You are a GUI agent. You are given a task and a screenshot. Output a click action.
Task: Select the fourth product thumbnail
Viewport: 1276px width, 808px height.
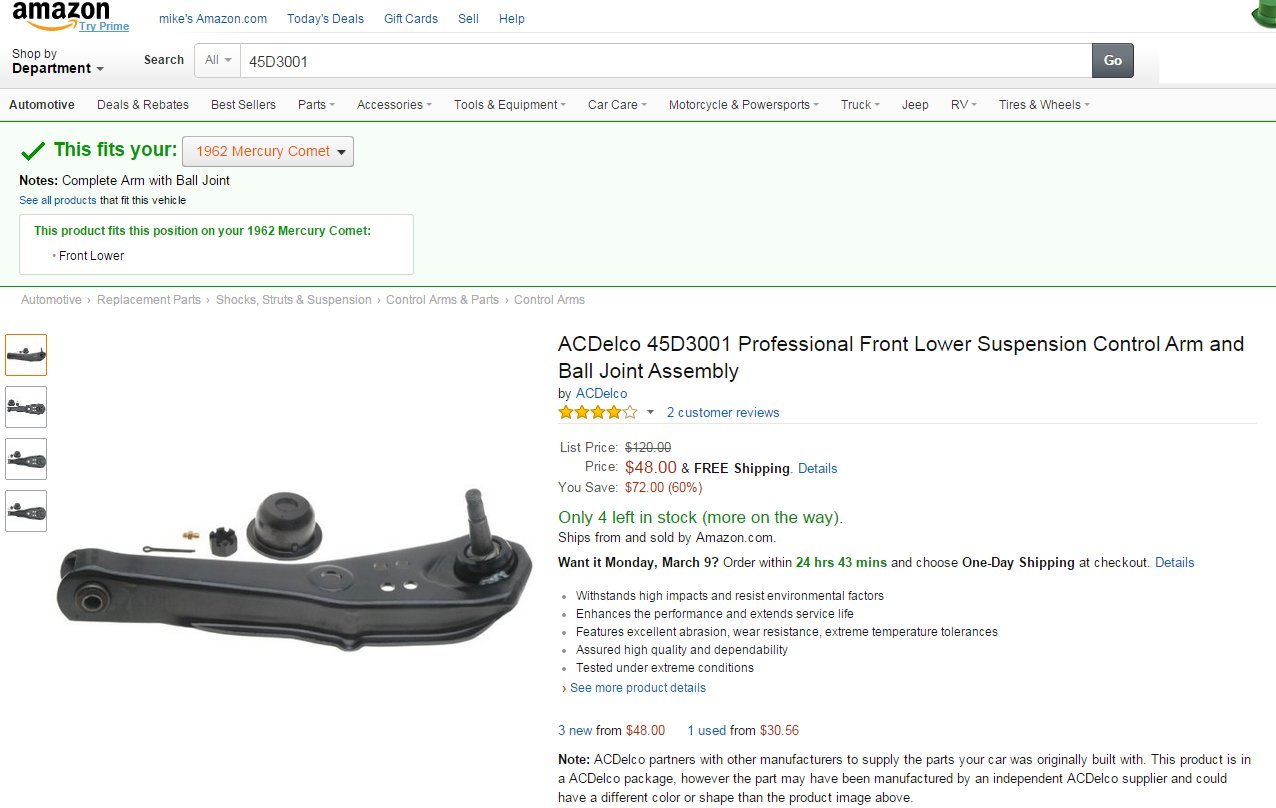[26, 511]
